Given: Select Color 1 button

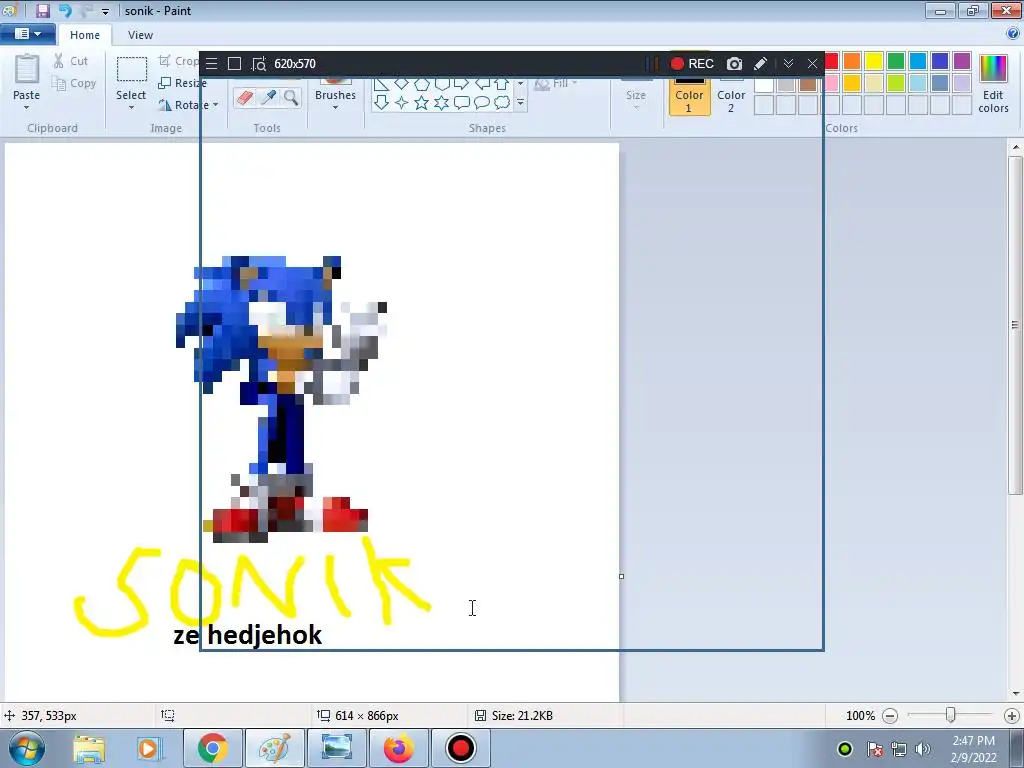Looking at the screenshot, I should 689,95.
